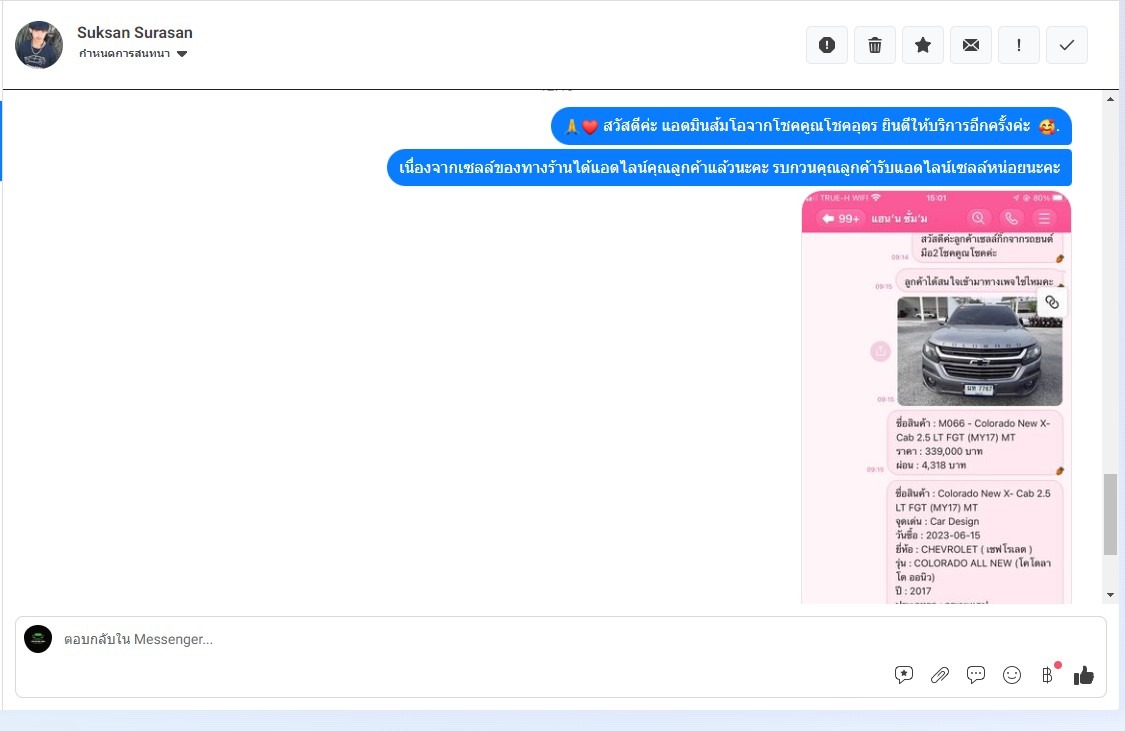1125x731 pixels.
Task: Mark conversation done with checkmark icon
Action: [x=1067, y=45]
